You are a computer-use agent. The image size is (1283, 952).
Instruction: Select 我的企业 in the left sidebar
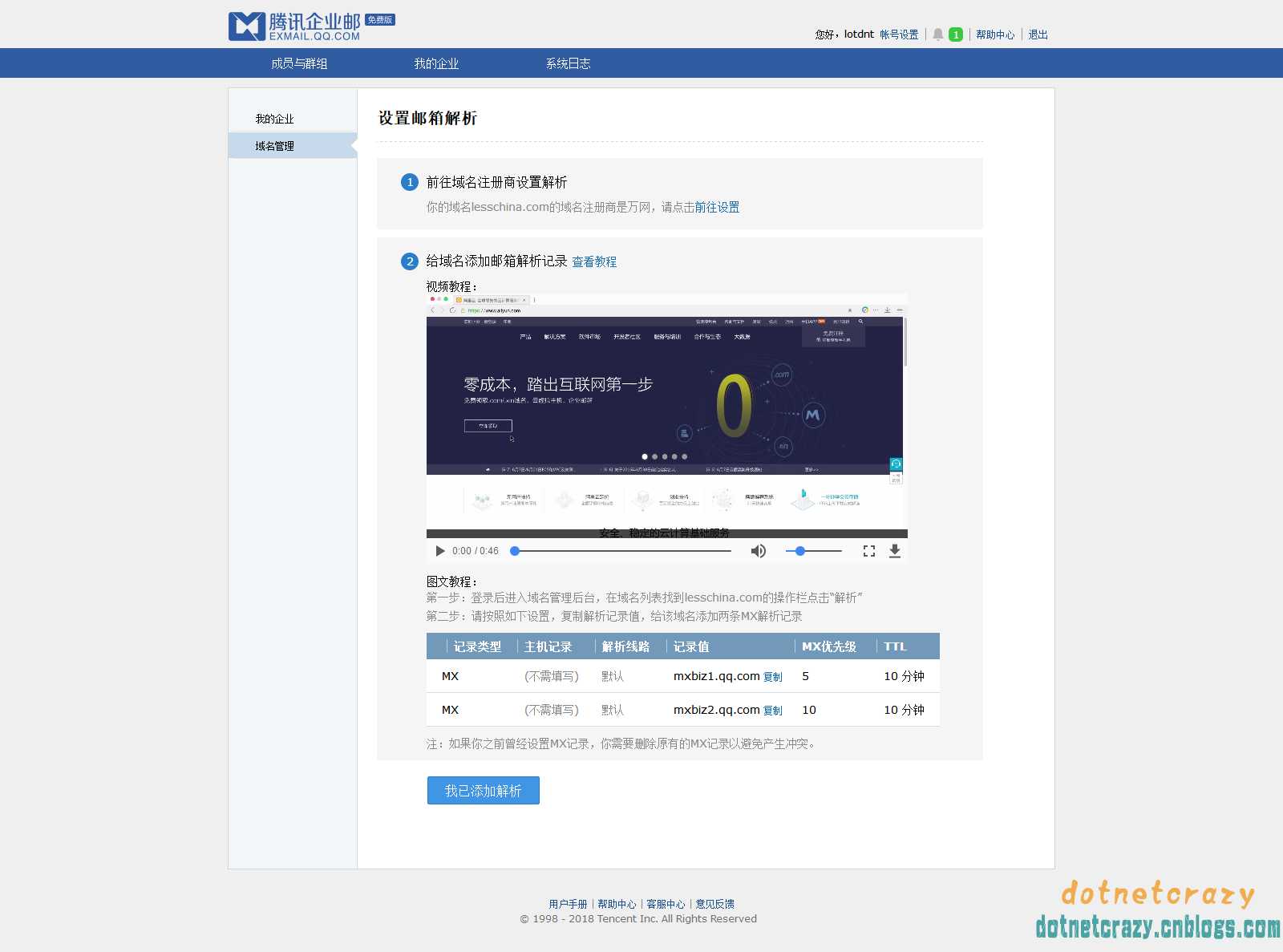click(x=274, y=119)
